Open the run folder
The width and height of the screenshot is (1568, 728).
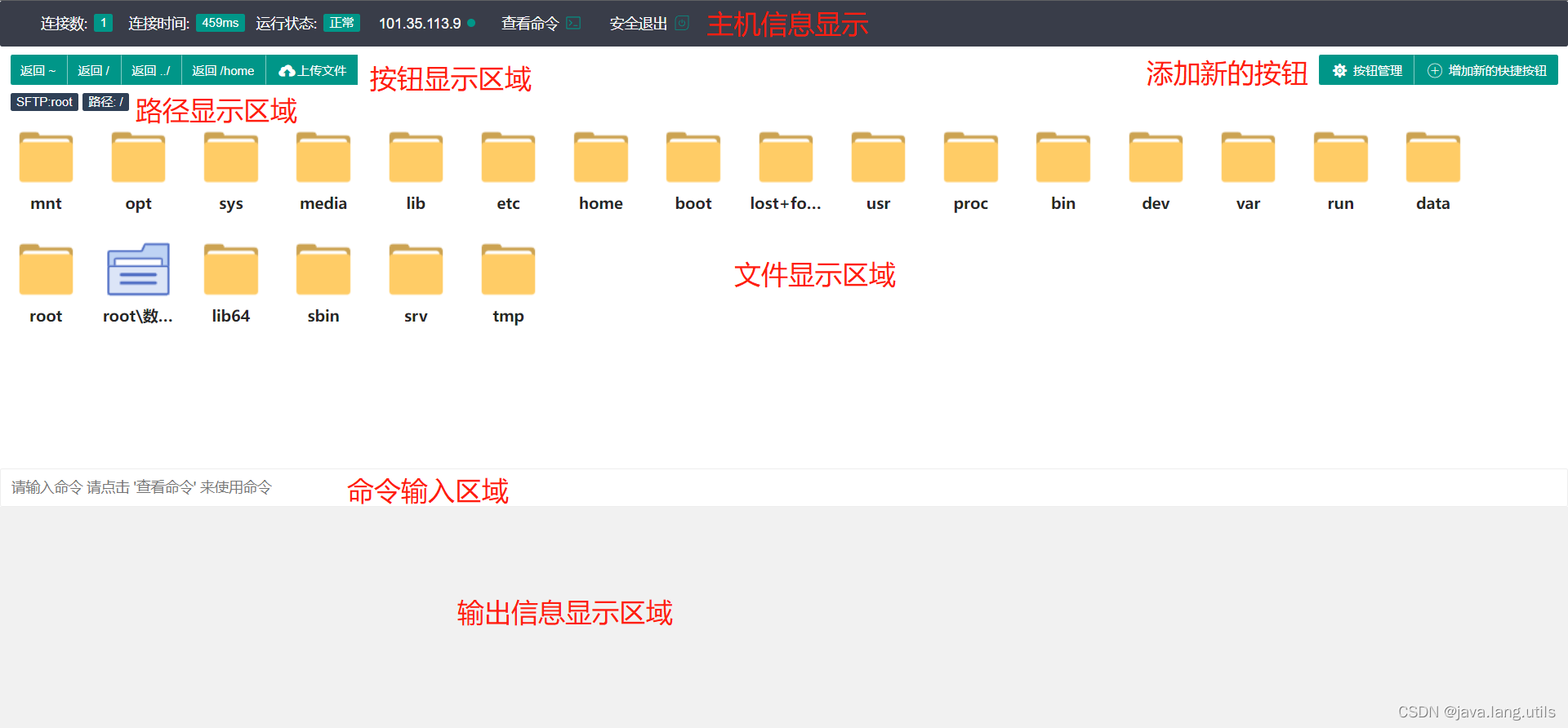click(x=1341, y=157)
